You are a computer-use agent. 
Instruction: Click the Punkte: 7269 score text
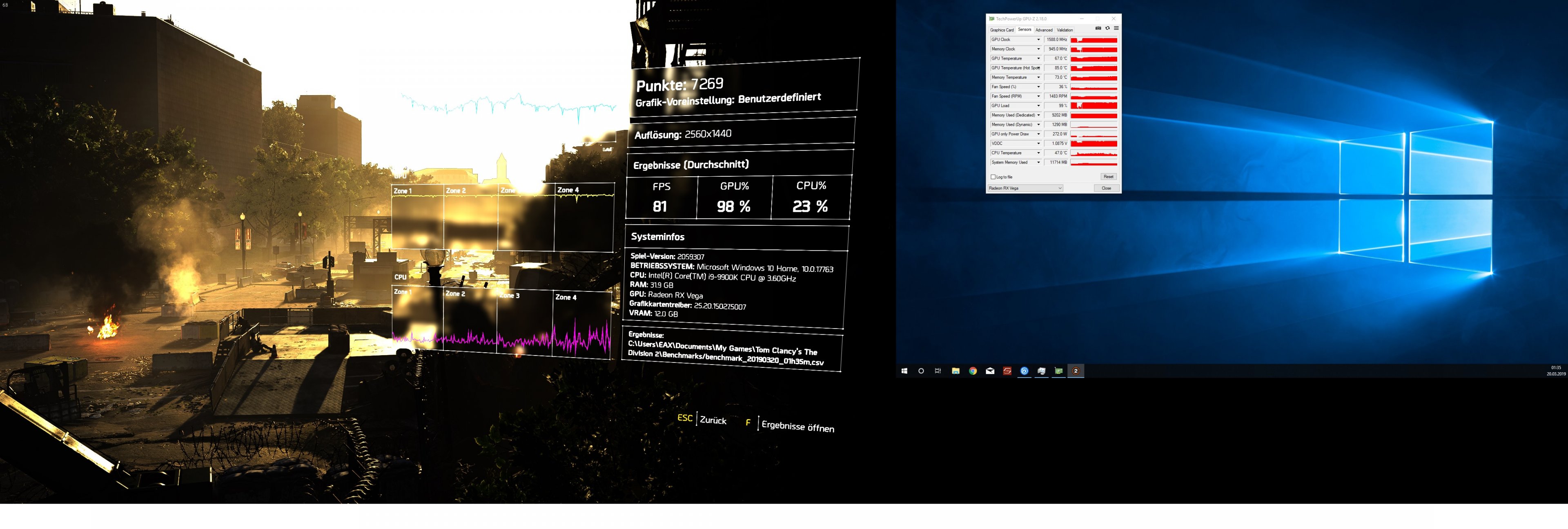[x=679, y=84]
